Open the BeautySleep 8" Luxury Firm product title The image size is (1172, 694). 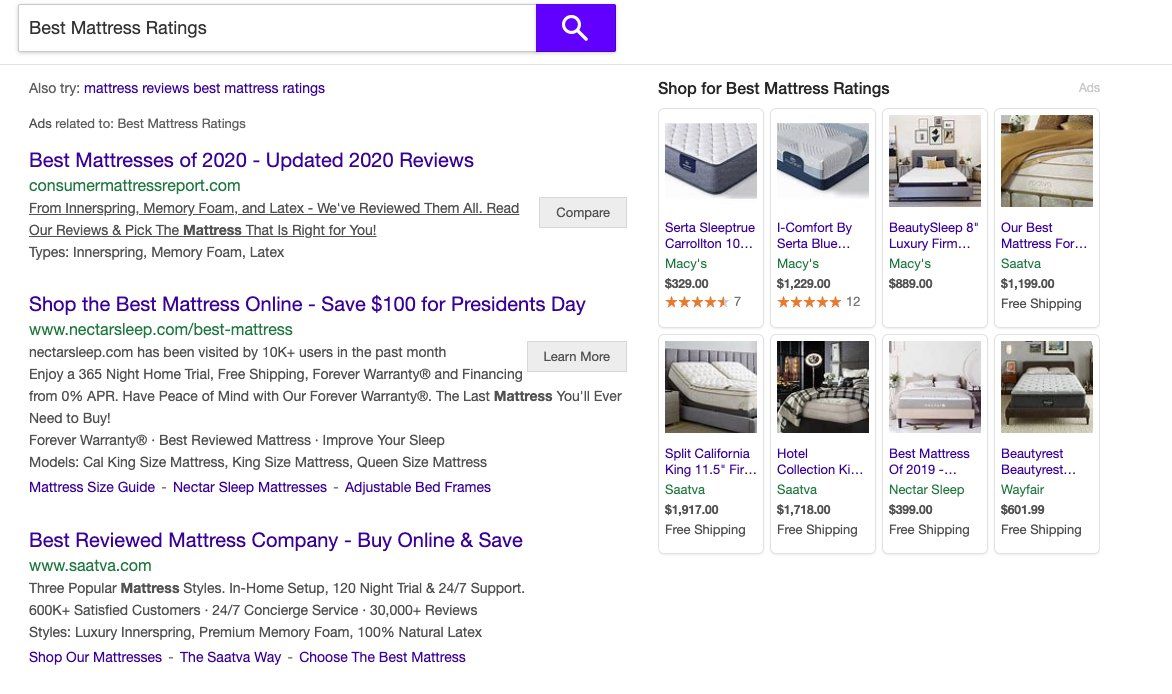click(x=934, y=236)
